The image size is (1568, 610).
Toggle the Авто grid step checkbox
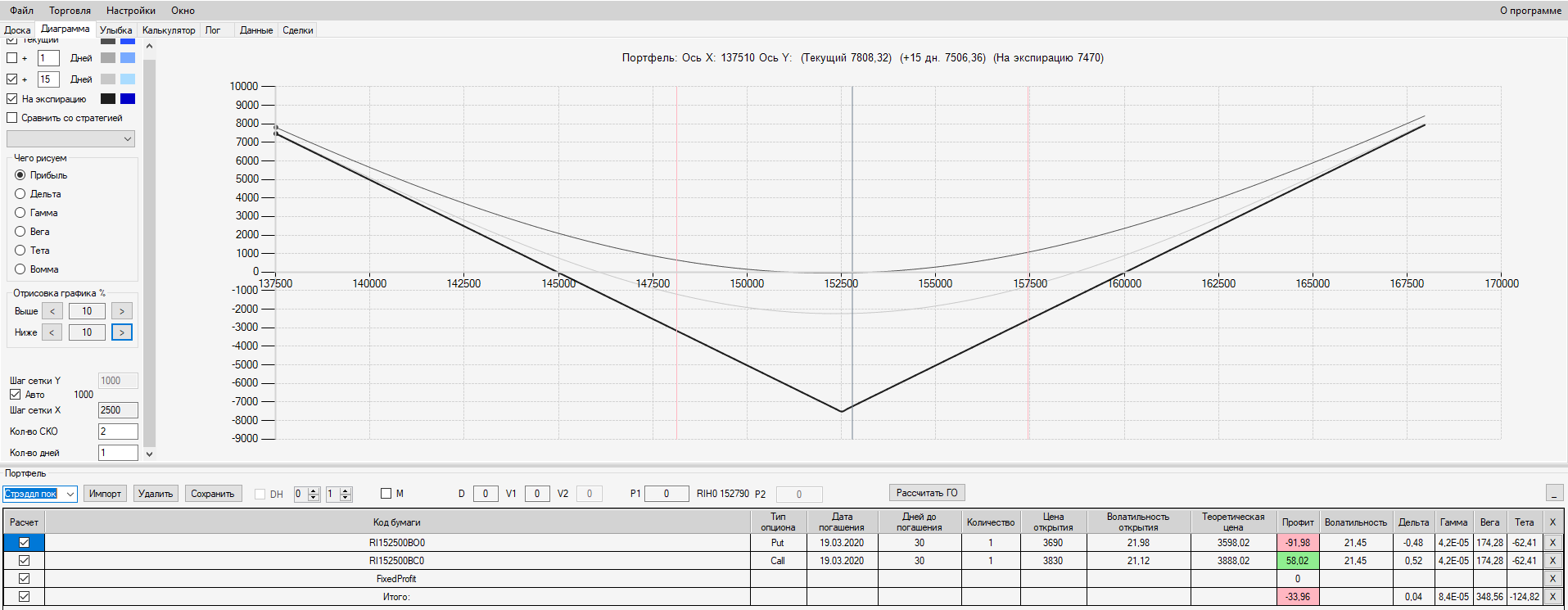pyautogui.click(x=16, y=395)
